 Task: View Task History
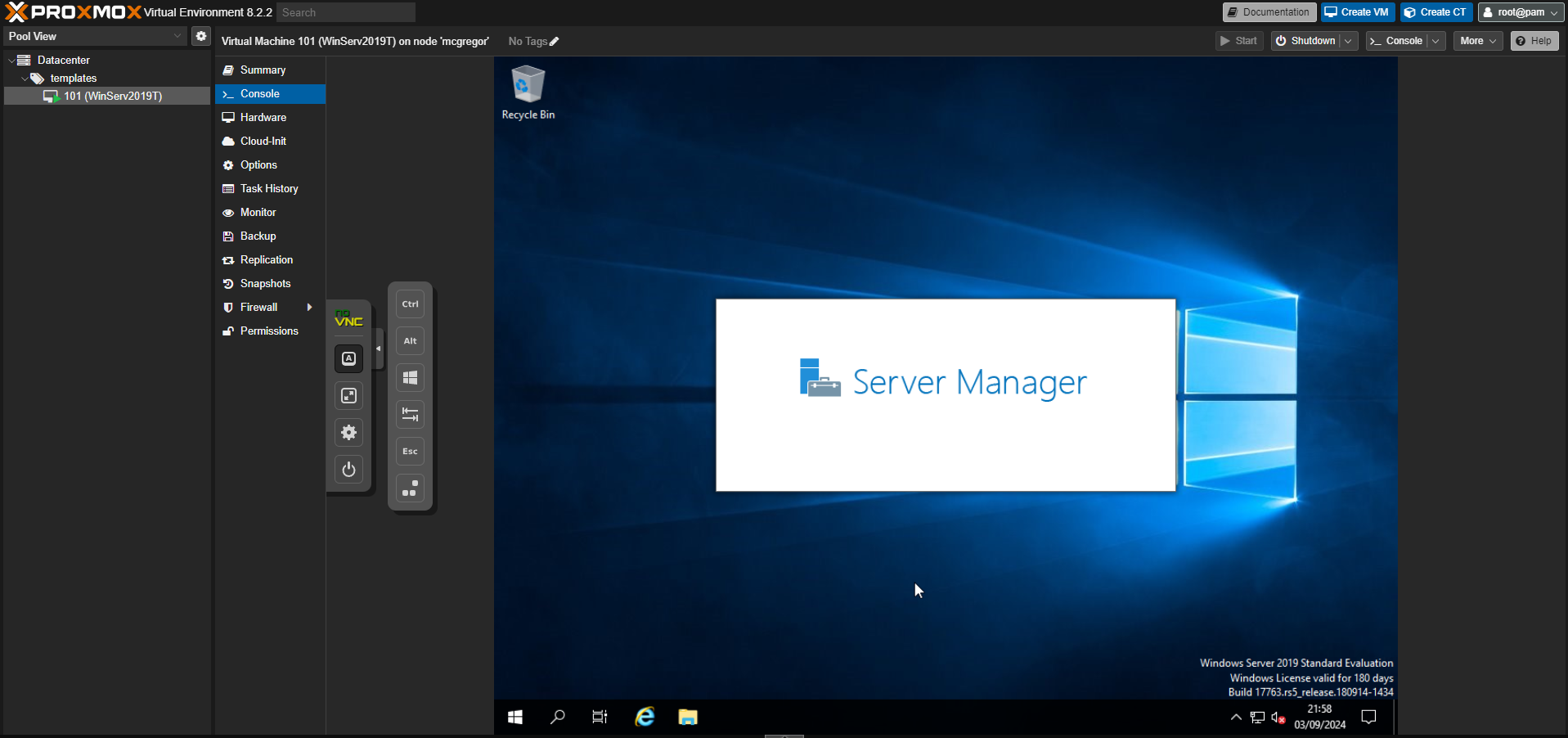coord(270,189)
